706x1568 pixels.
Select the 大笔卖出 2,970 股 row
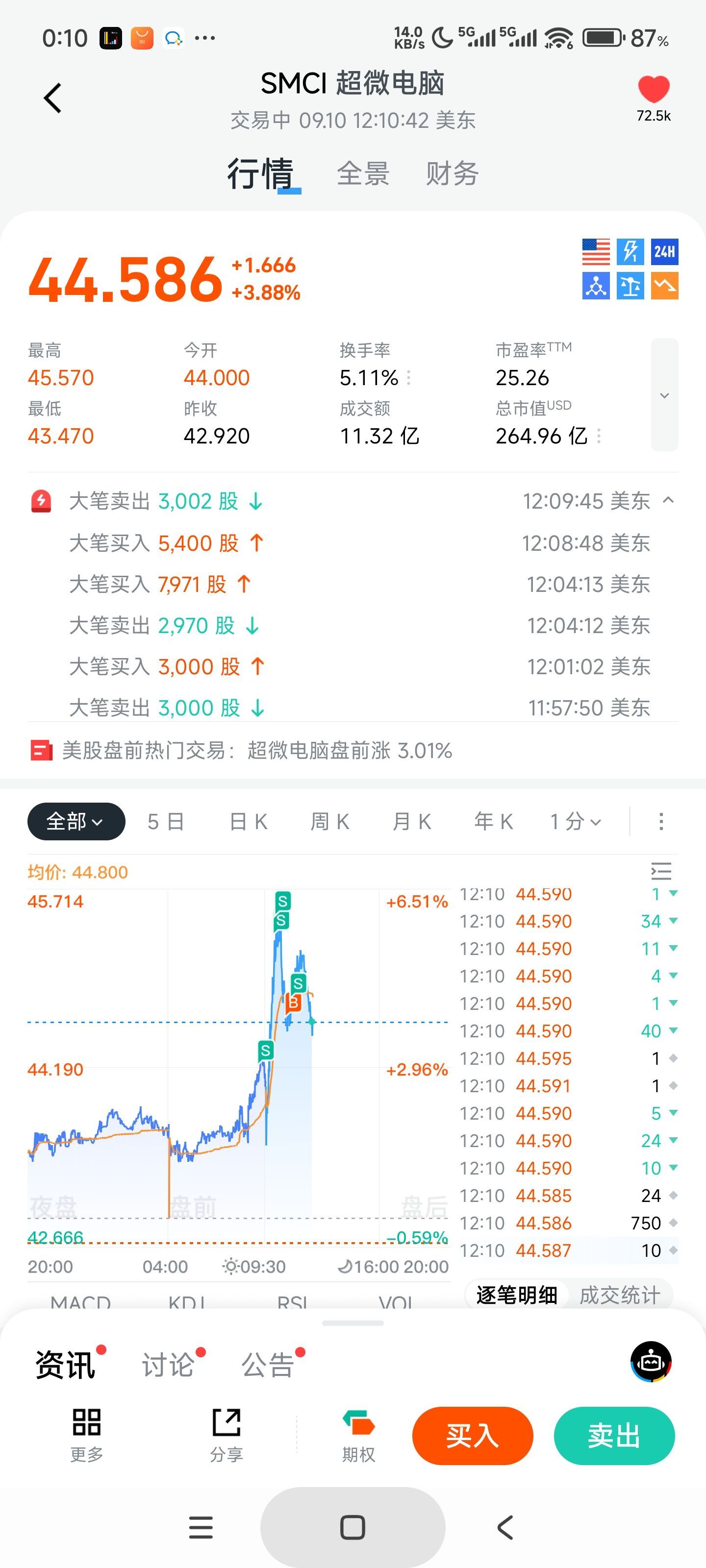pyautogui.click(x=359, y=625)
